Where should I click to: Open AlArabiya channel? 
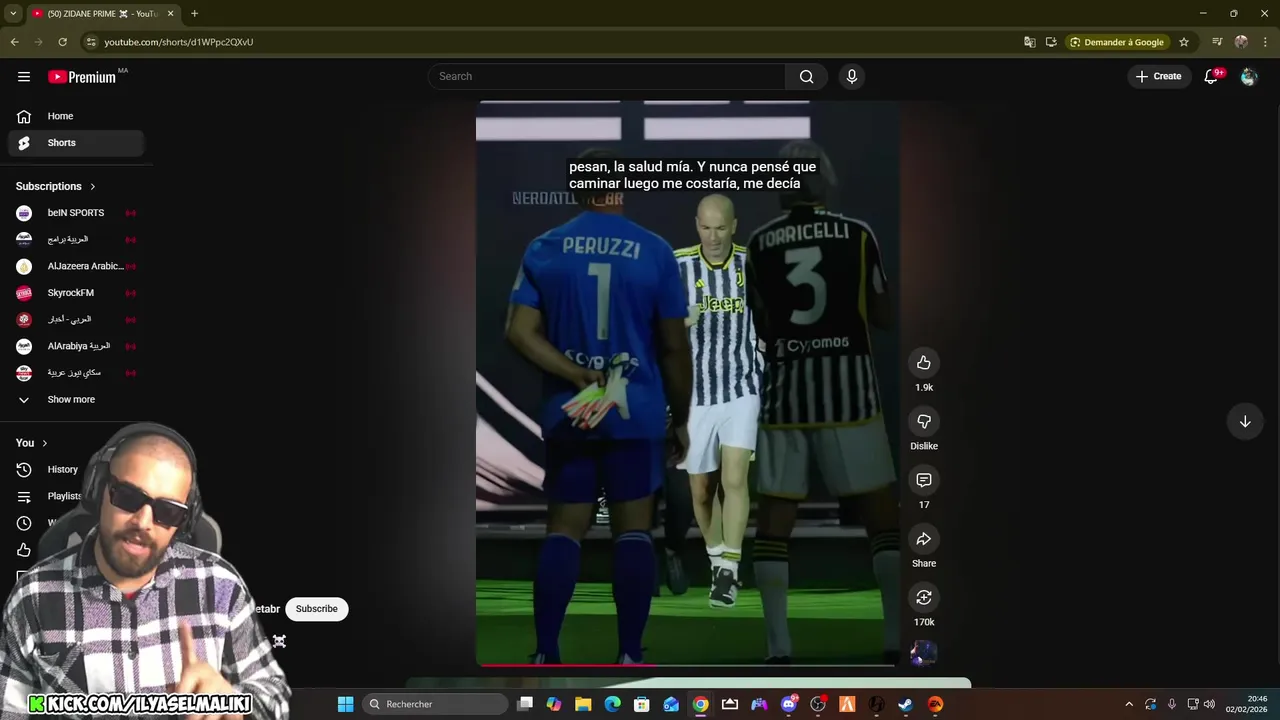pyautogui.click(x=76, y=346)
